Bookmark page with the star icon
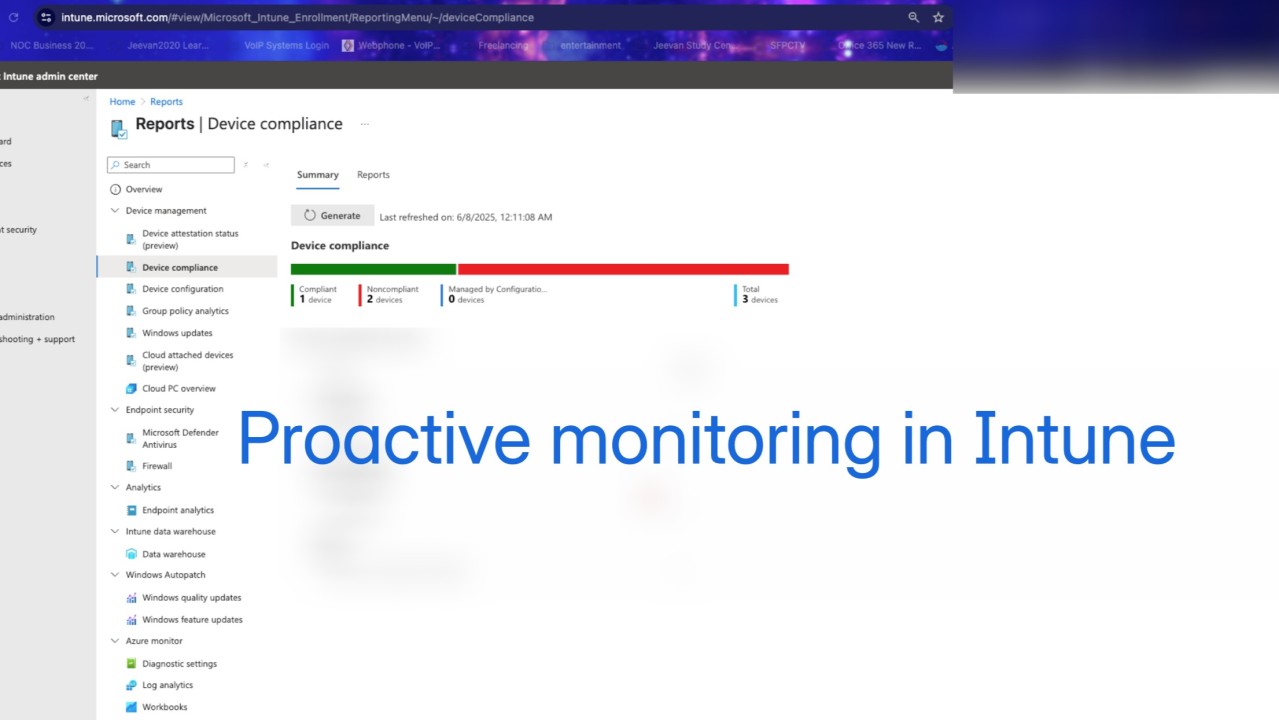Screen dimensions: 1279x720 tap(938, 17)
